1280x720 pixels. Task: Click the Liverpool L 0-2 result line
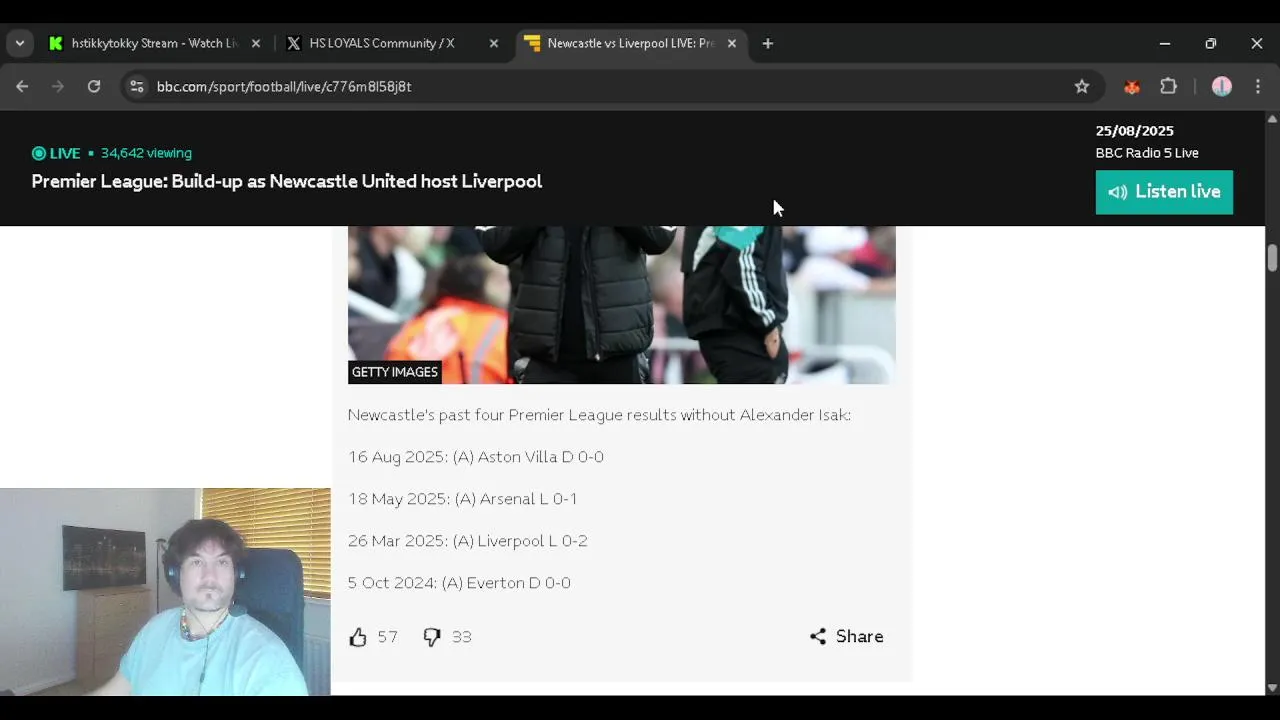click(468, 541)
